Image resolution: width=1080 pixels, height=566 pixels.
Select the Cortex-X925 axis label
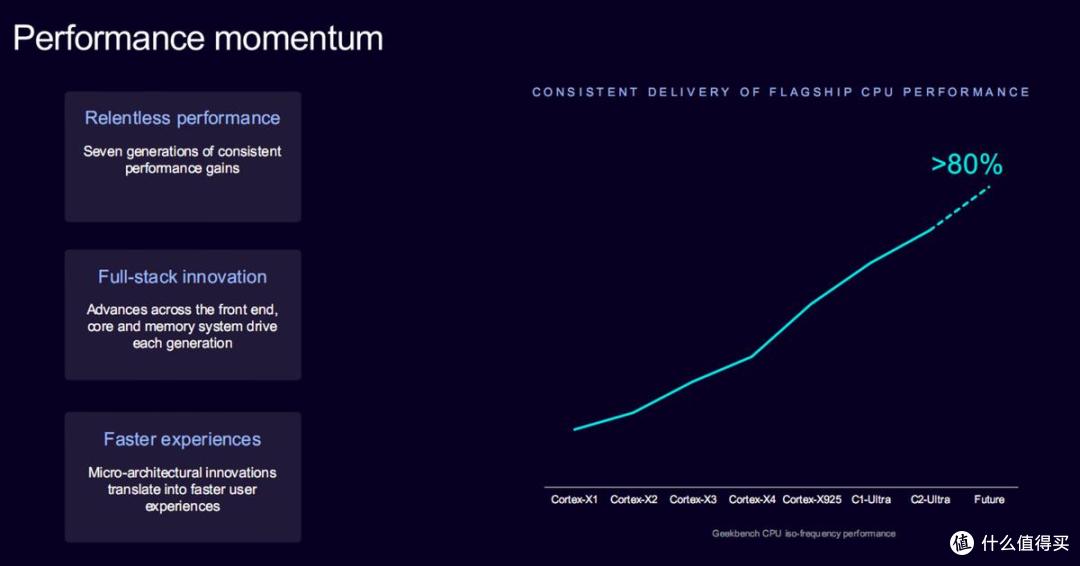point(812,499)
